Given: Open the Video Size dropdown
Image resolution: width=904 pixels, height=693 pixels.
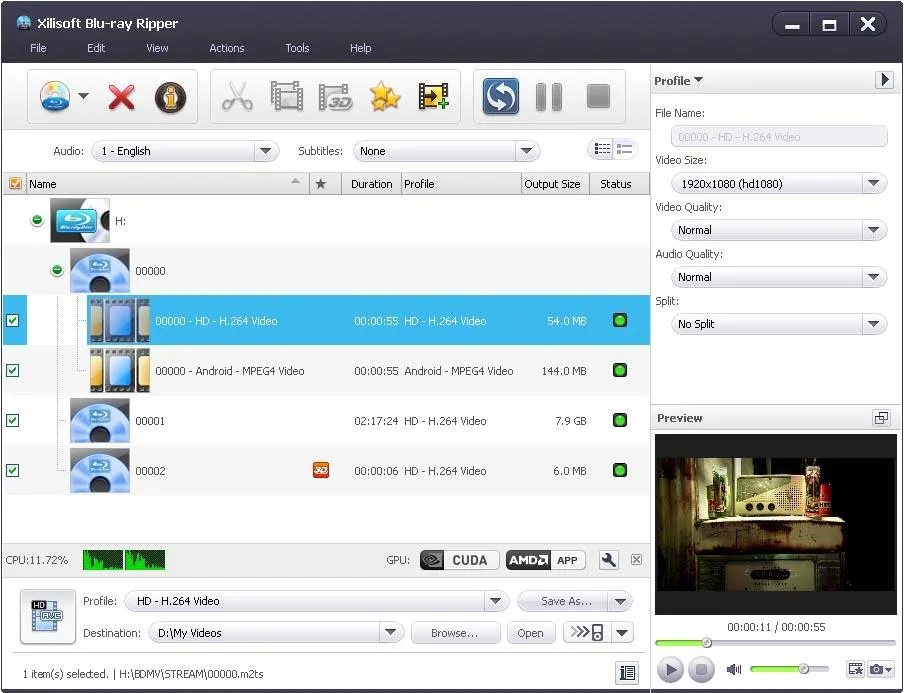Looking at the screenshot, I should click(x=875, y=183).
